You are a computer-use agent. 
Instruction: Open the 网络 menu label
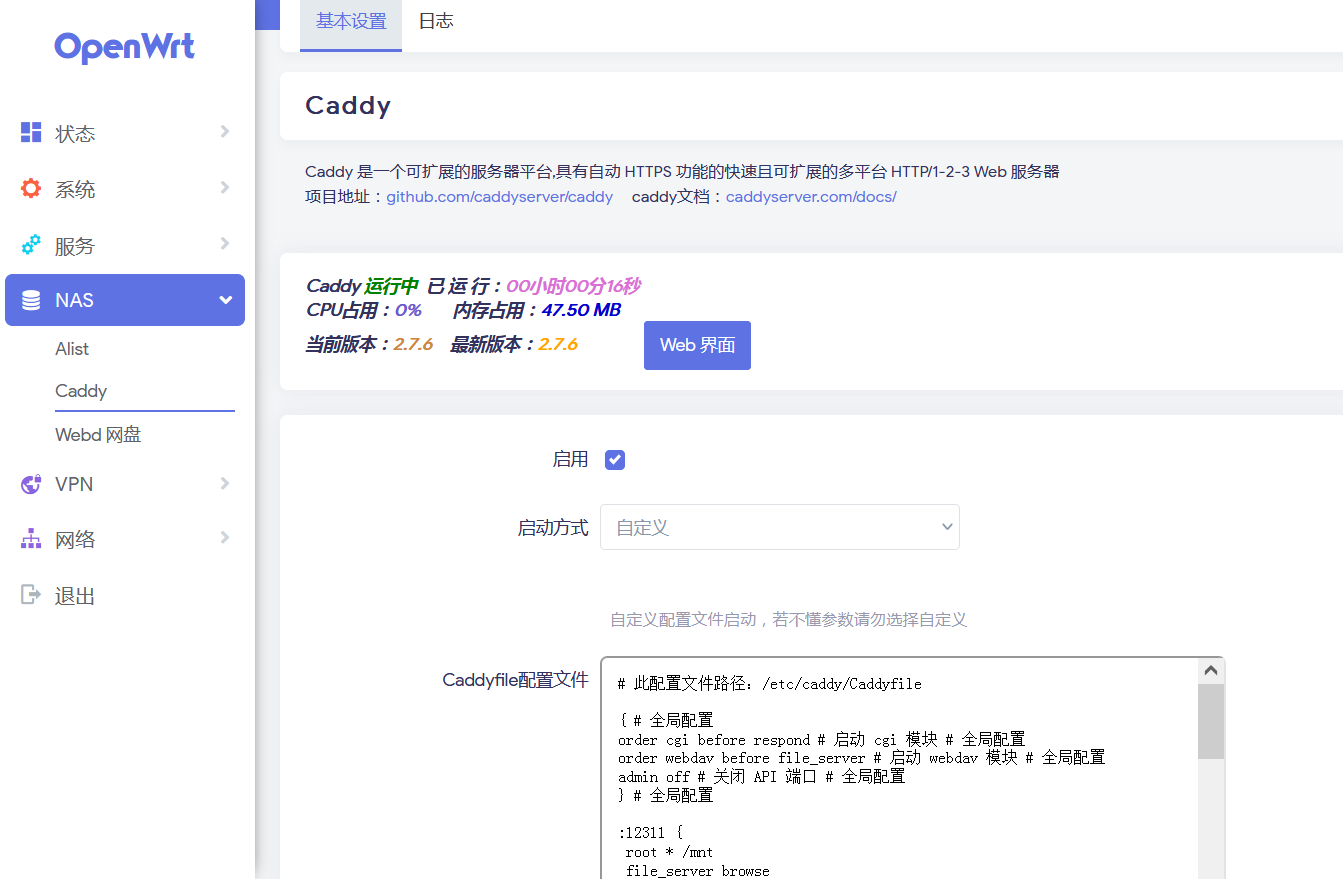(75, 540)
